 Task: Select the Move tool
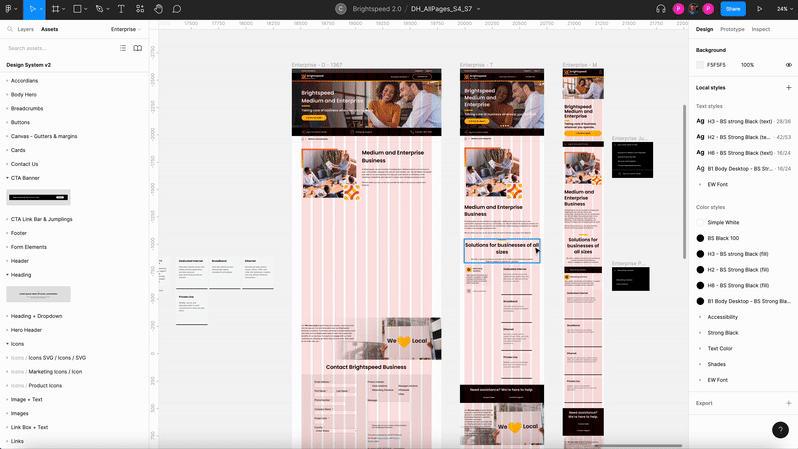point(33,9)
